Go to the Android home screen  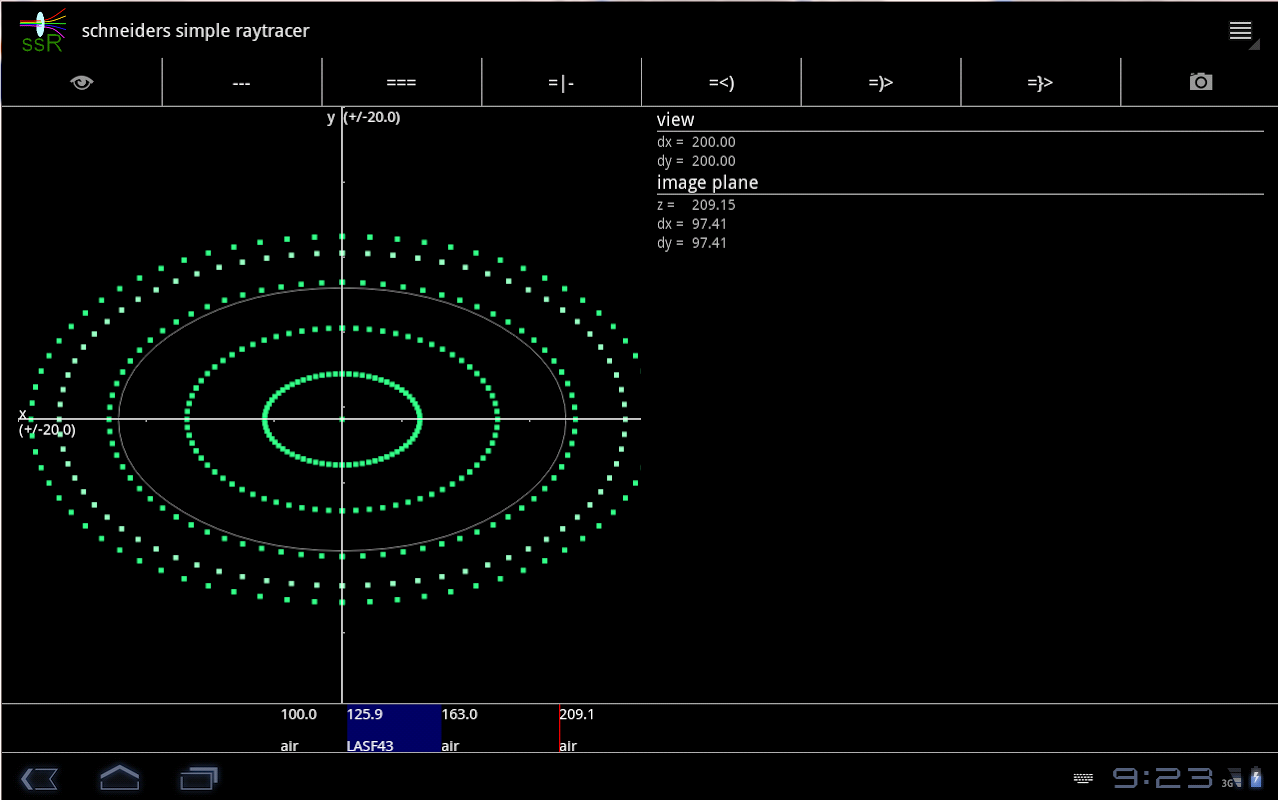click(119, 777)
